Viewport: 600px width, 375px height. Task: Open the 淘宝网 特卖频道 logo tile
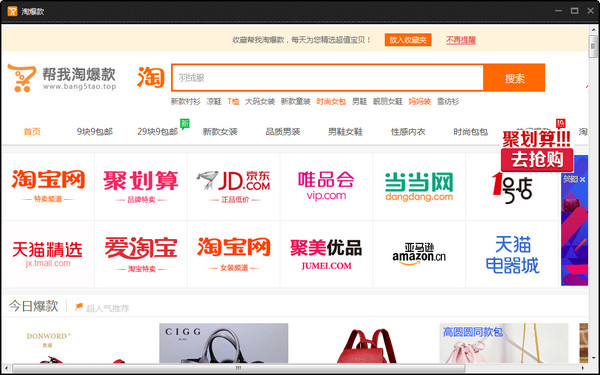[x=48, y=186]
